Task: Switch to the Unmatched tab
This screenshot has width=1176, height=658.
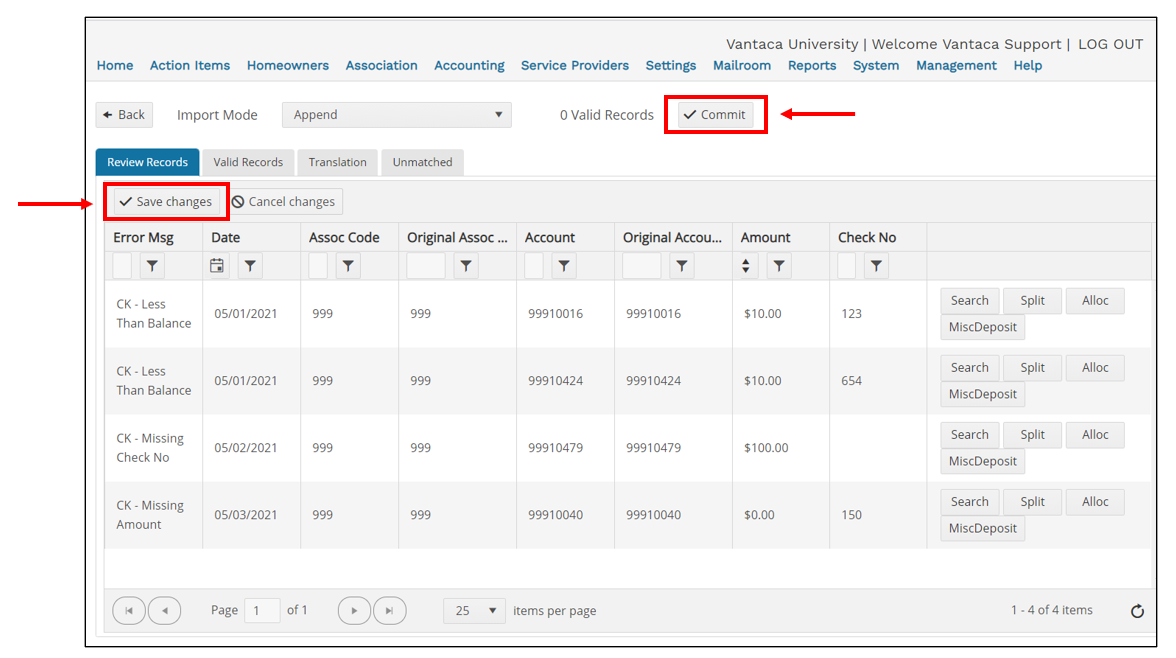Action: 422,162
